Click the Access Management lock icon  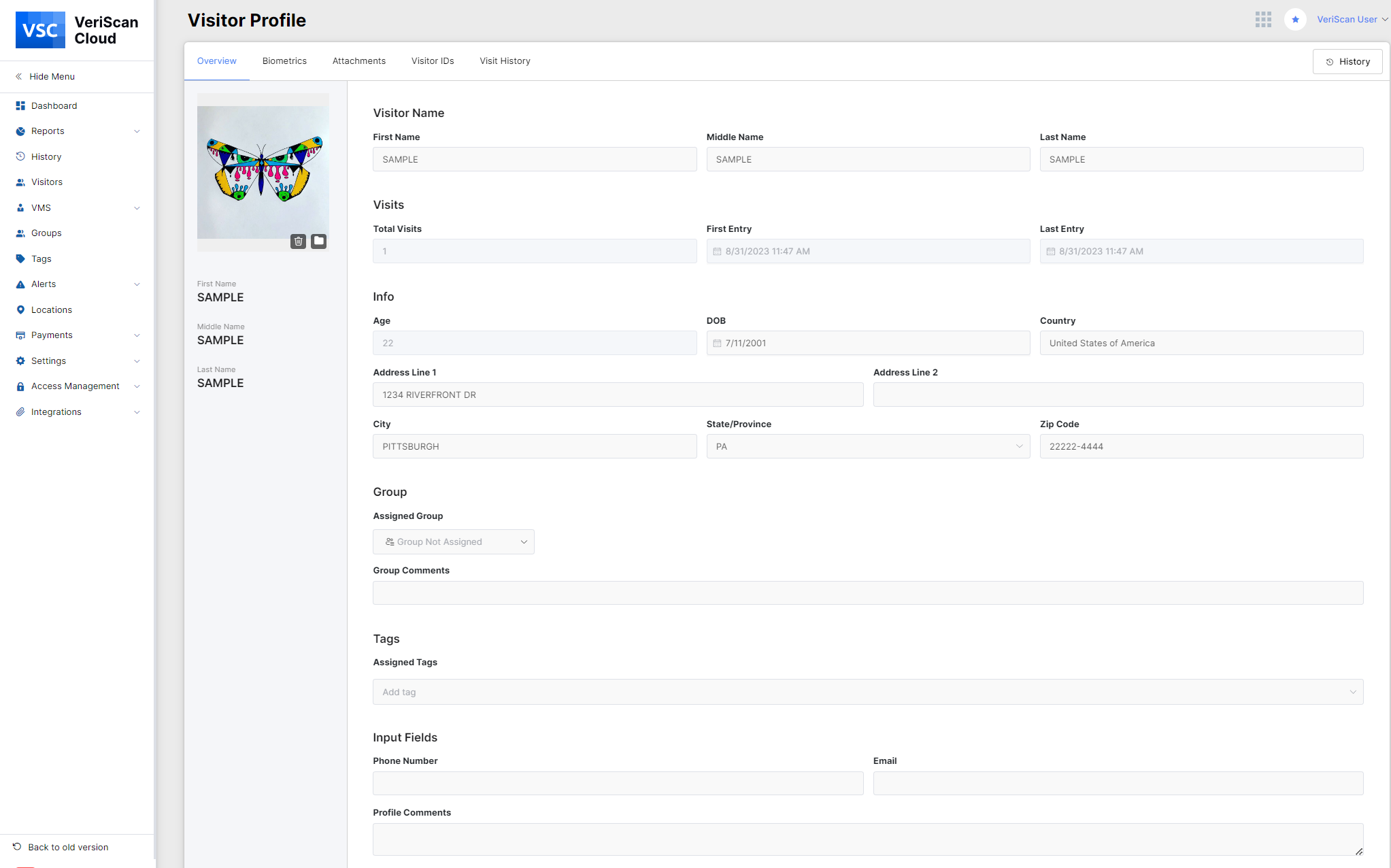(20, 386)
